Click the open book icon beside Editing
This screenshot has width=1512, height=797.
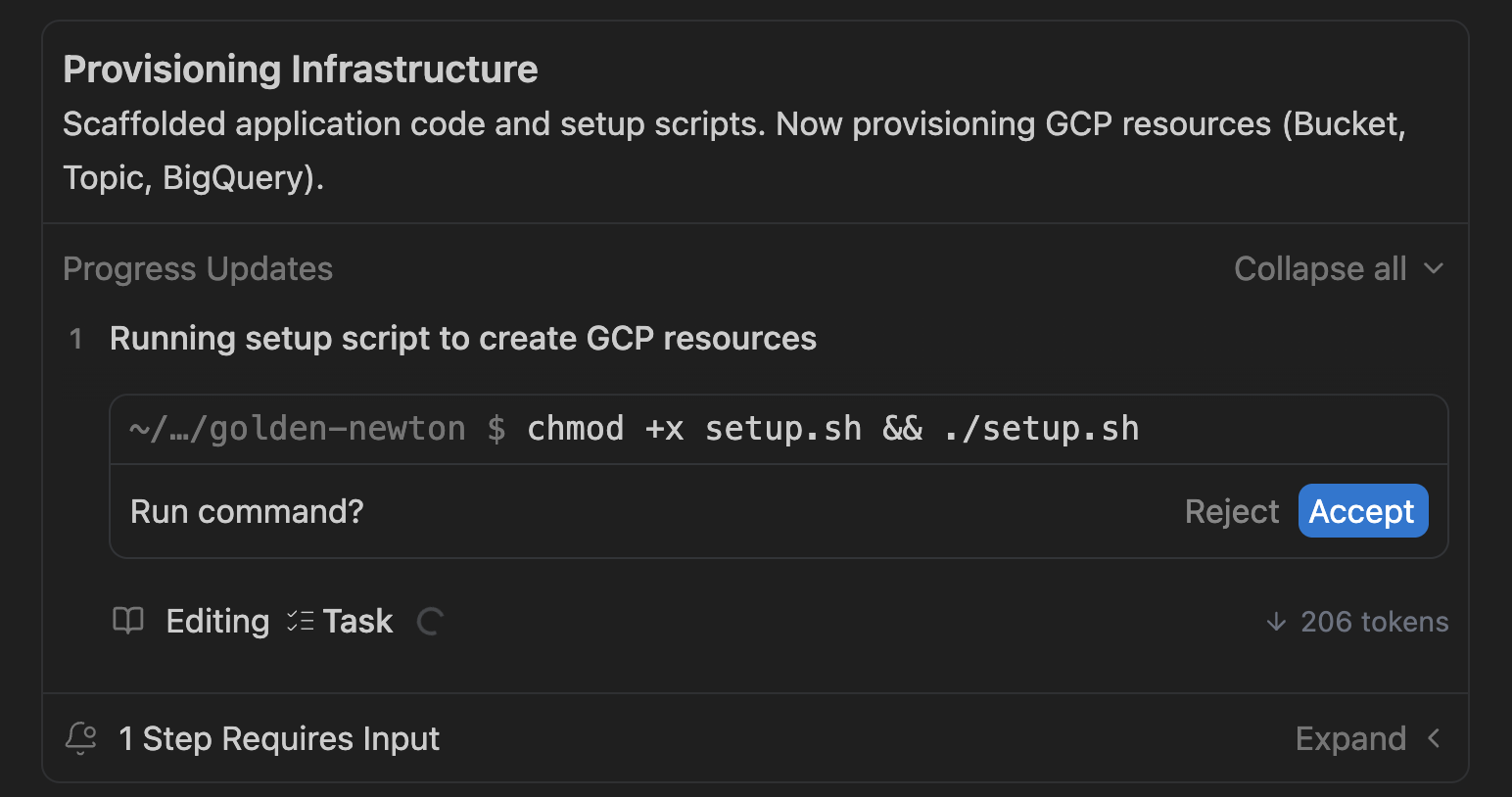128,621
